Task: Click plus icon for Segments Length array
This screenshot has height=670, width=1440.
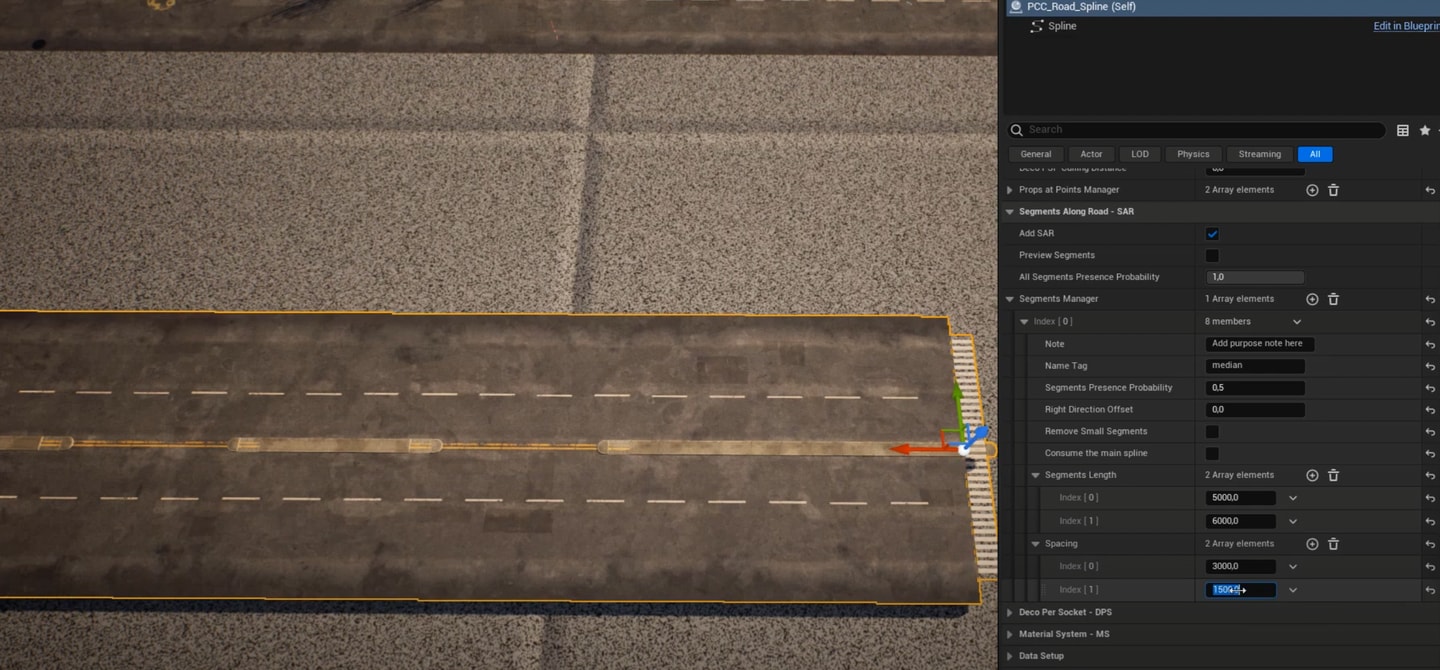Action: click(x=1312, y=475)
